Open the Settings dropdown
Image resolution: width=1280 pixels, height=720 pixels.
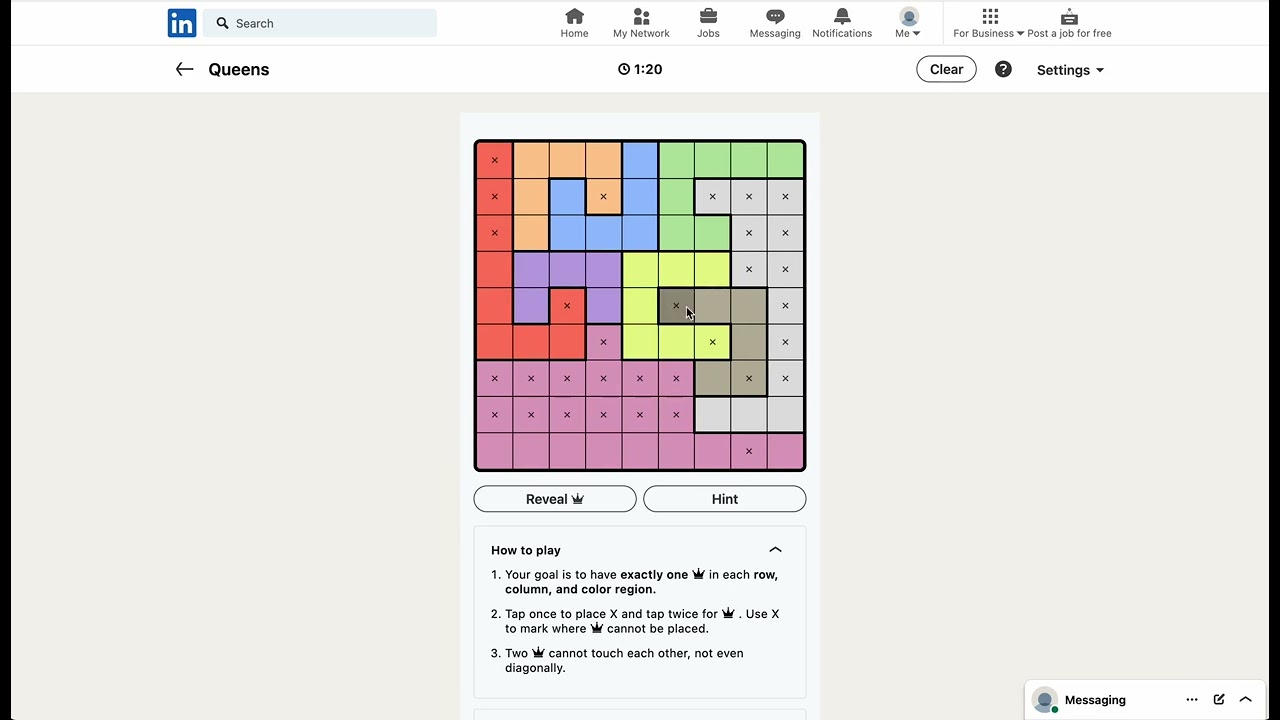point(1070,70)
